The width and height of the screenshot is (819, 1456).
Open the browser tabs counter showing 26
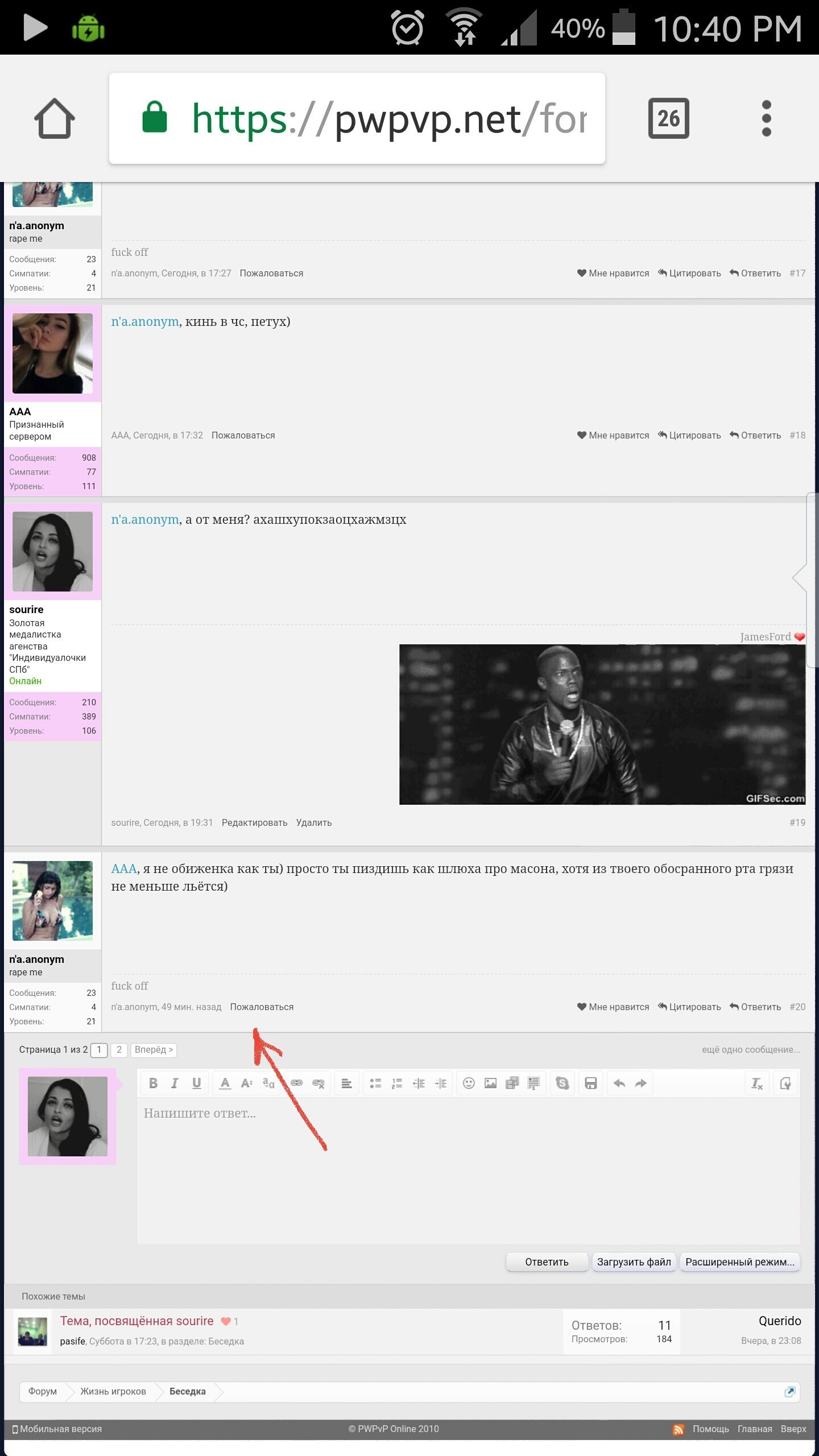(x=668, y=118)
